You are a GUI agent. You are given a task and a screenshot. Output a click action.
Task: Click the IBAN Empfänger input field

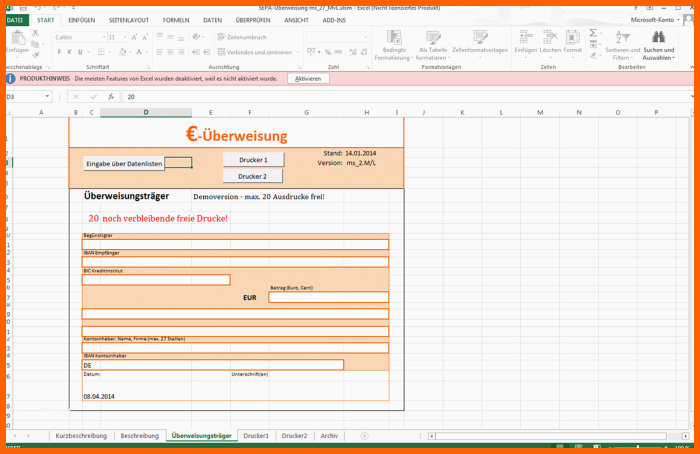[235, 262]
